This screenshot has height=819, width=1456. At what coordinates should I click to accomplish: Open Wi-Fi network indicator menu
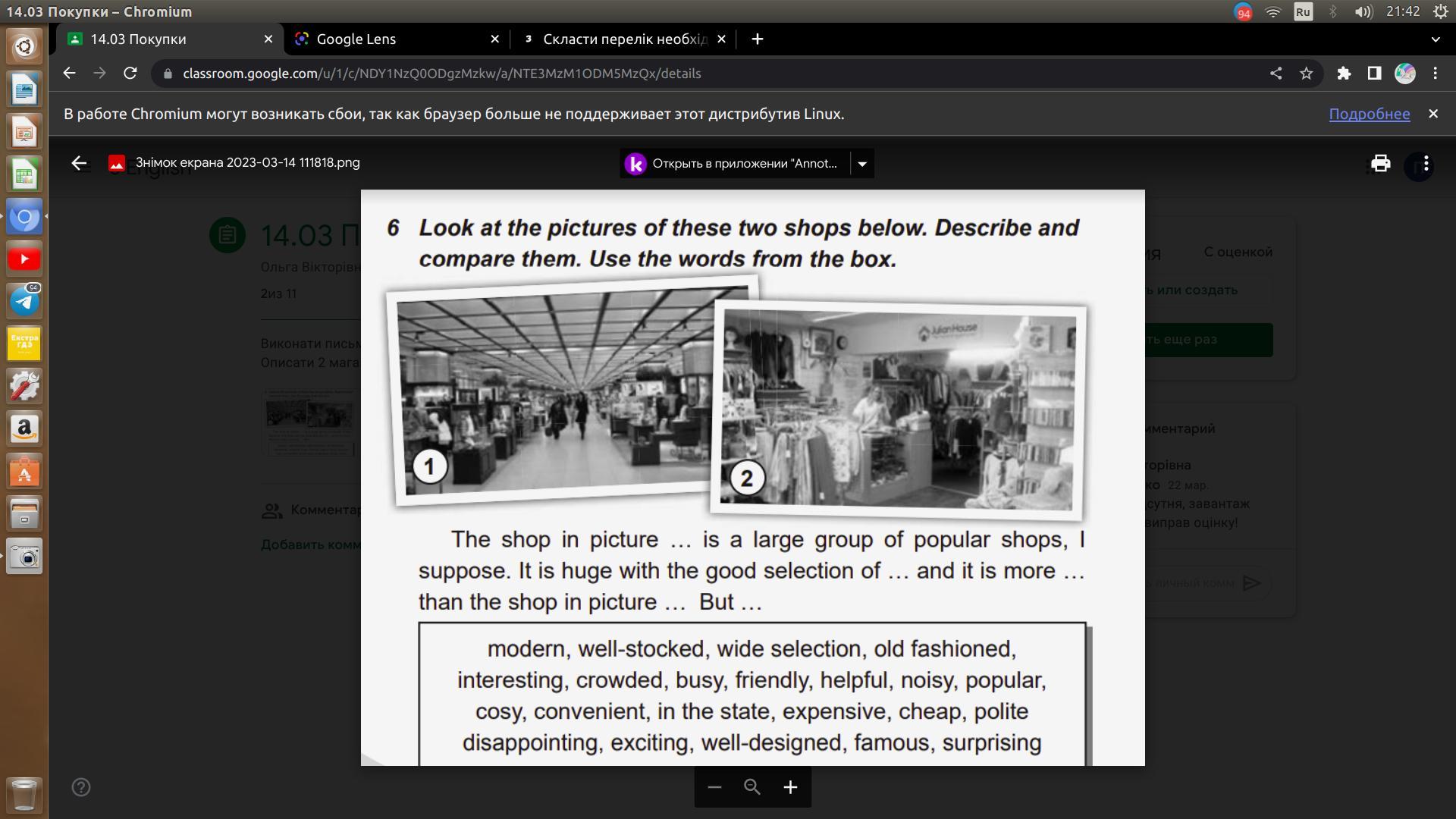coord(1273,11)
